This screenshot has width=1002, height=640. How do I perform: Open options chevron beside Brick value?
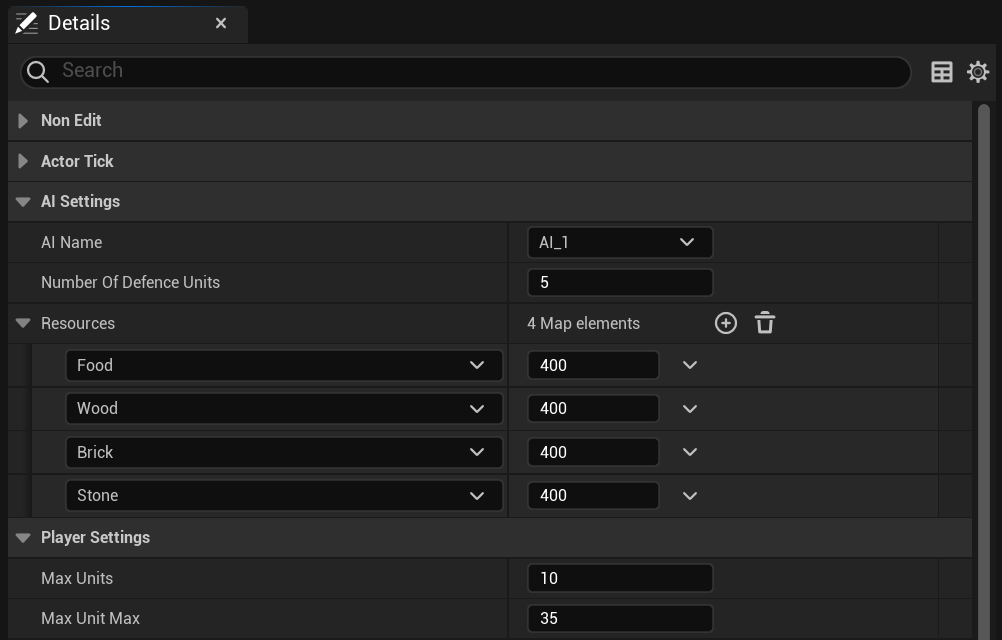(x=690, y=452)
